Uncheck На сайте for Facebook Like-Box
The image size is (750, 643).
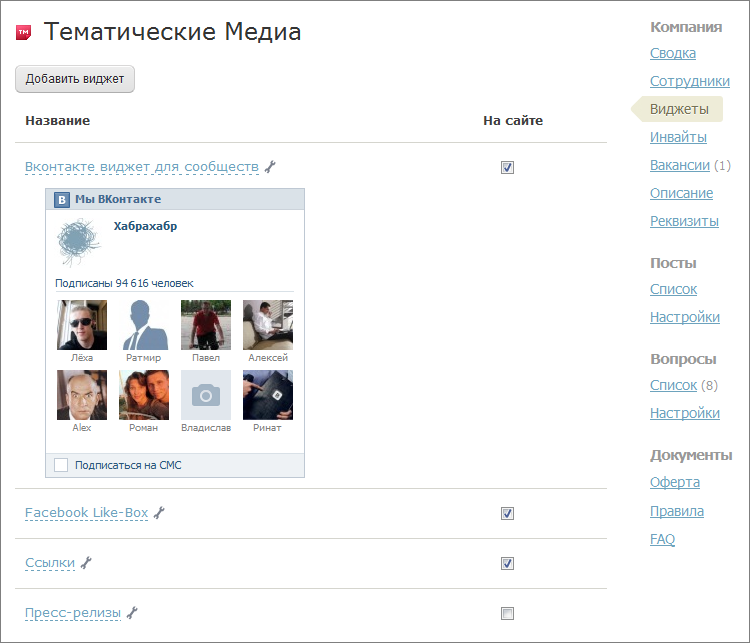507,513
